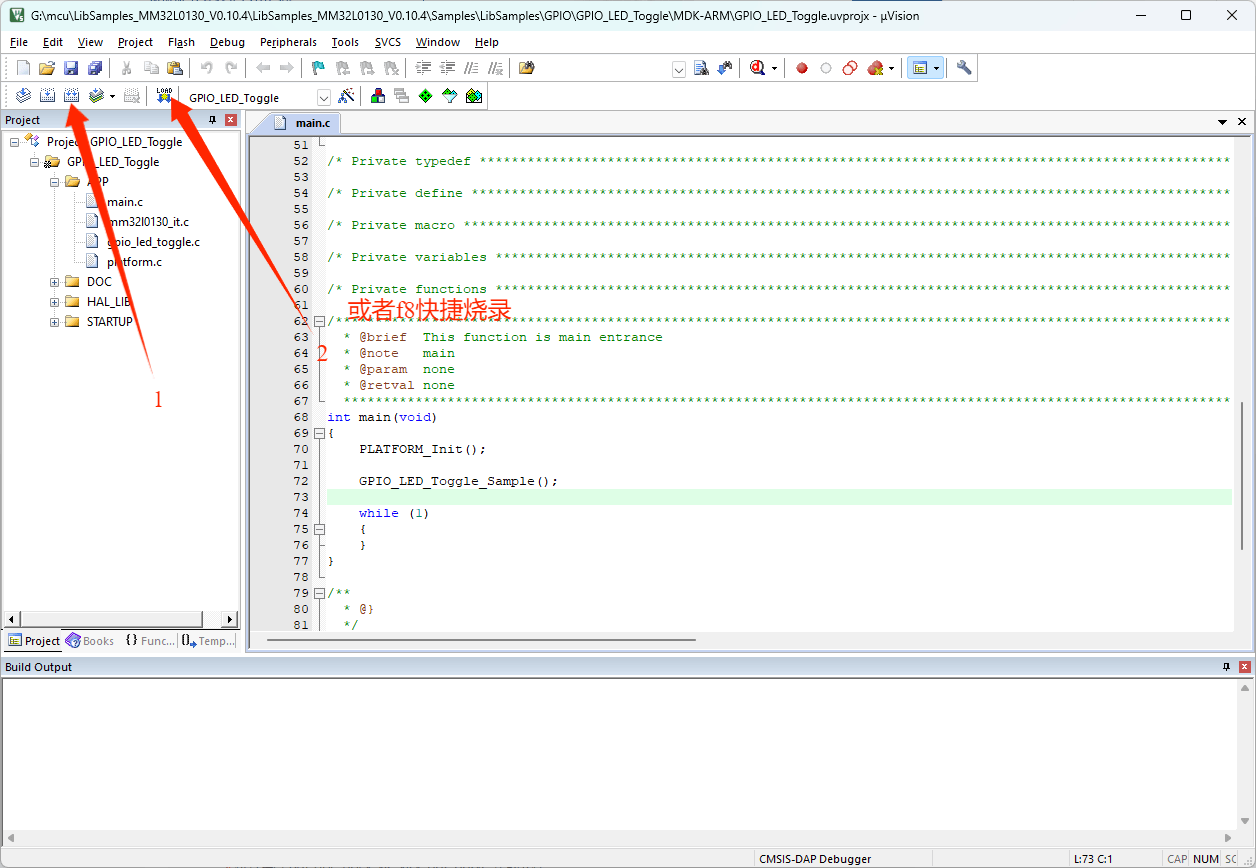Click the Download to flash LOAD icon
Screen dimensions: 1256x868
click(164, 96)
